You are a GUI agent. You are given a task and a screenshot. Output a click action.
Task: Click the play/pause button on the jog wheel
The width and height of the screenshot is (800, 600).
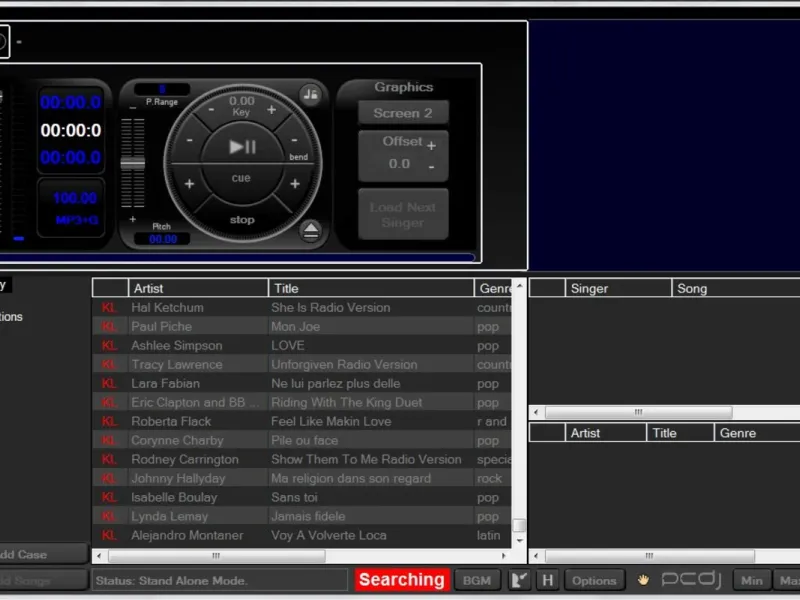pyautogui.click(x=242, y=147)
